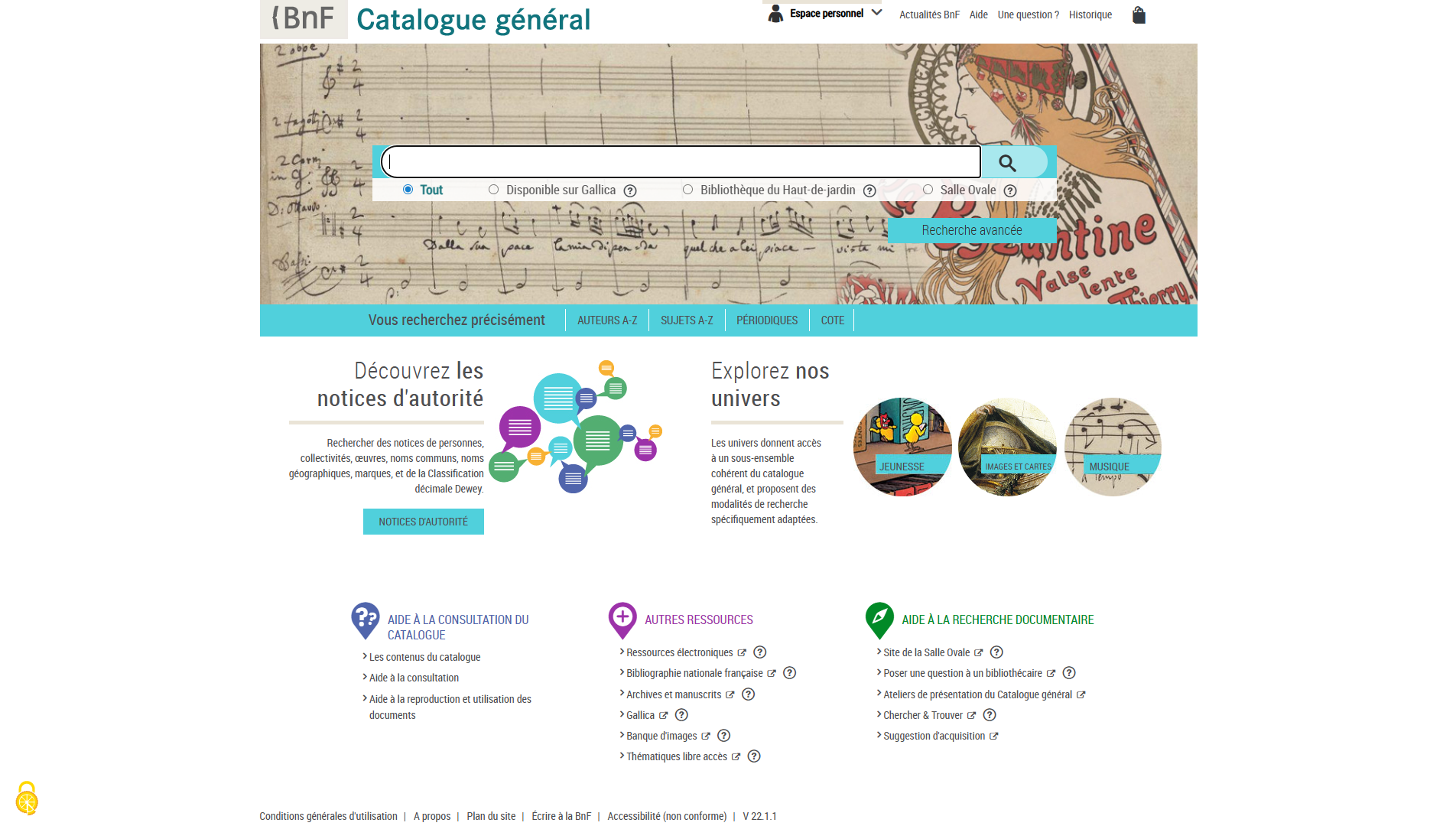Viewport: 1456px width, 826px height.
Task: Choose Bibliothèque du Haut-de-jardin radio option
Action: pos(687,190)
